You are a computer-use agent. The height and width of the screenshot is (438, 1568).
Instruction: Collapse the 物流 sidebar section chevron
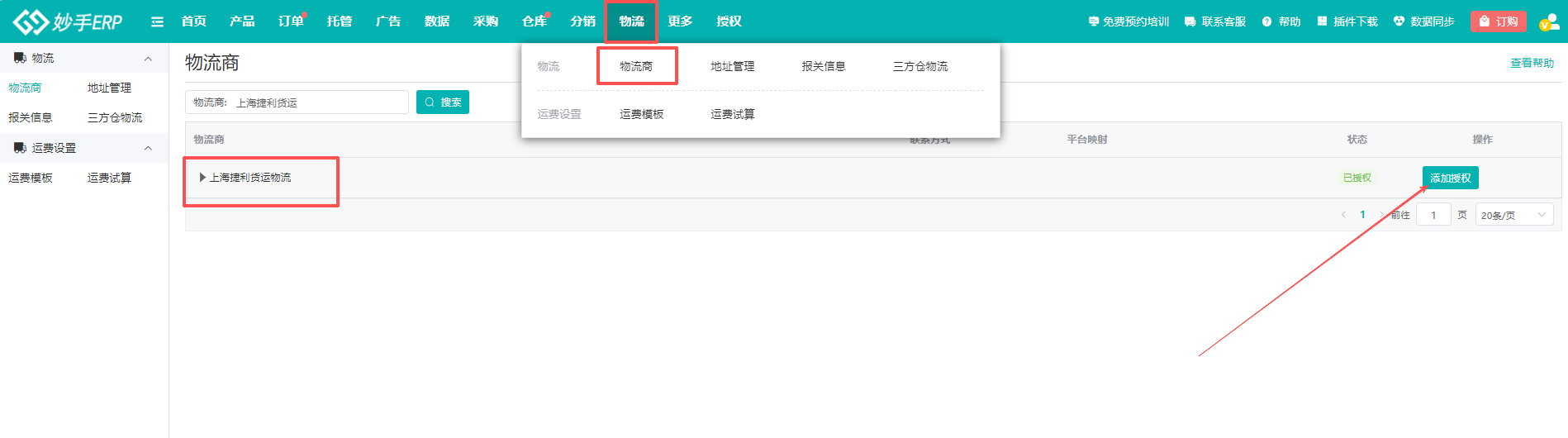click(x=148, y=59)
